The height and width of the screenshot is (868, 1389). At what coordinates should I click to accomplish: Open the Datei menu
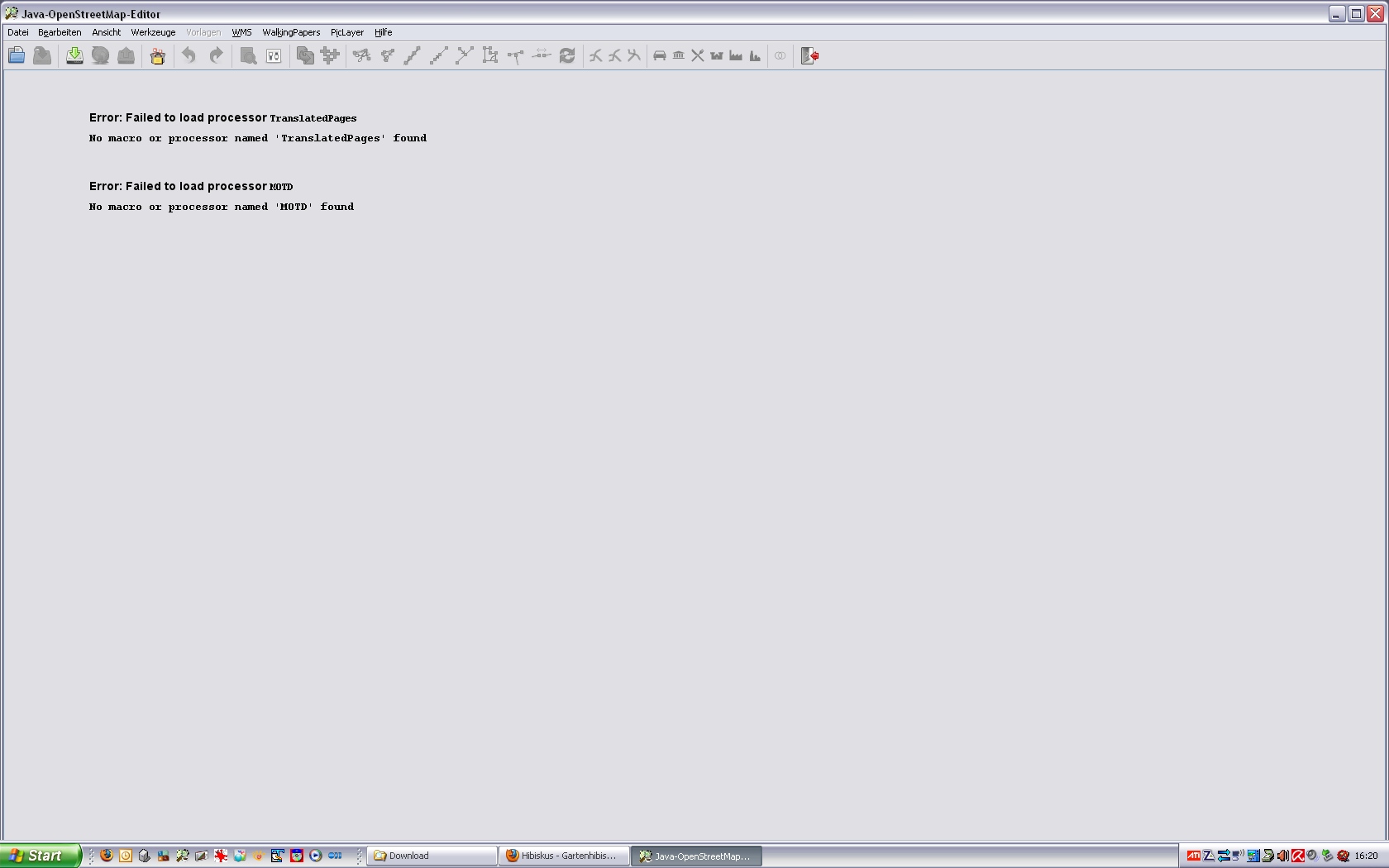(17, 32)
